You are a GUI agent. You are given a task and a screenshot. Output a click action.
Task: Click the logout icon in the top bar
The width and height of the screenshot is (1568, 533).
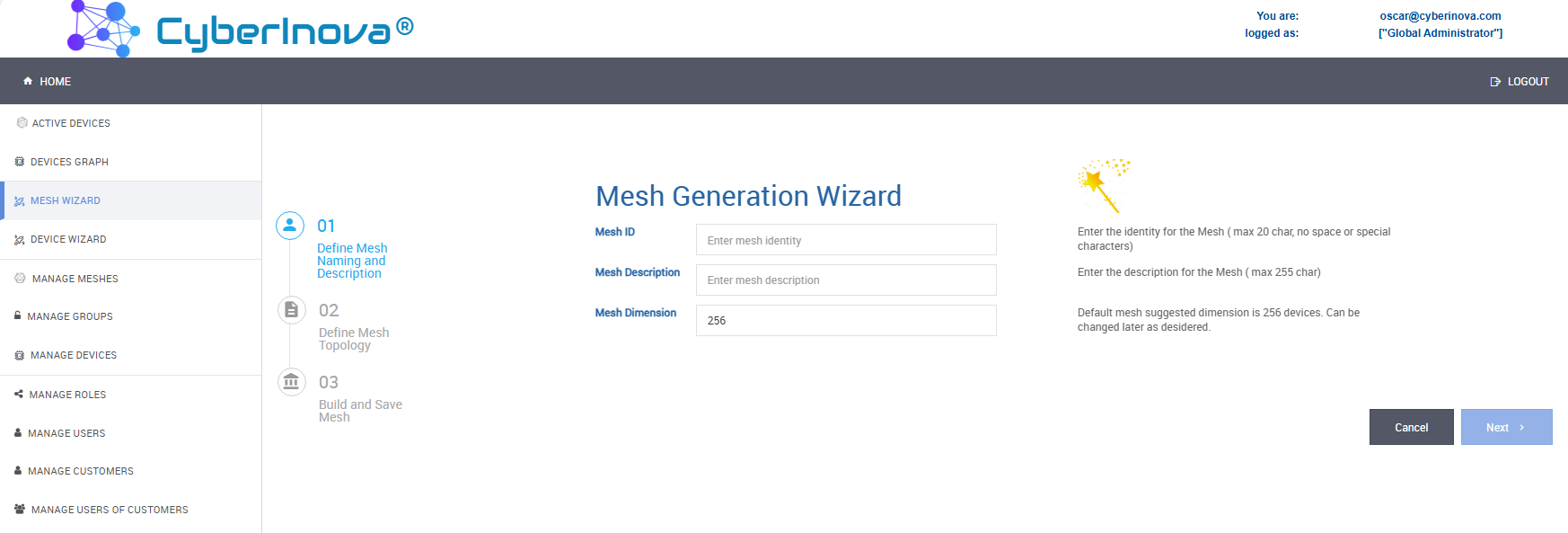pyautogui.click(x=1495, y=82)
